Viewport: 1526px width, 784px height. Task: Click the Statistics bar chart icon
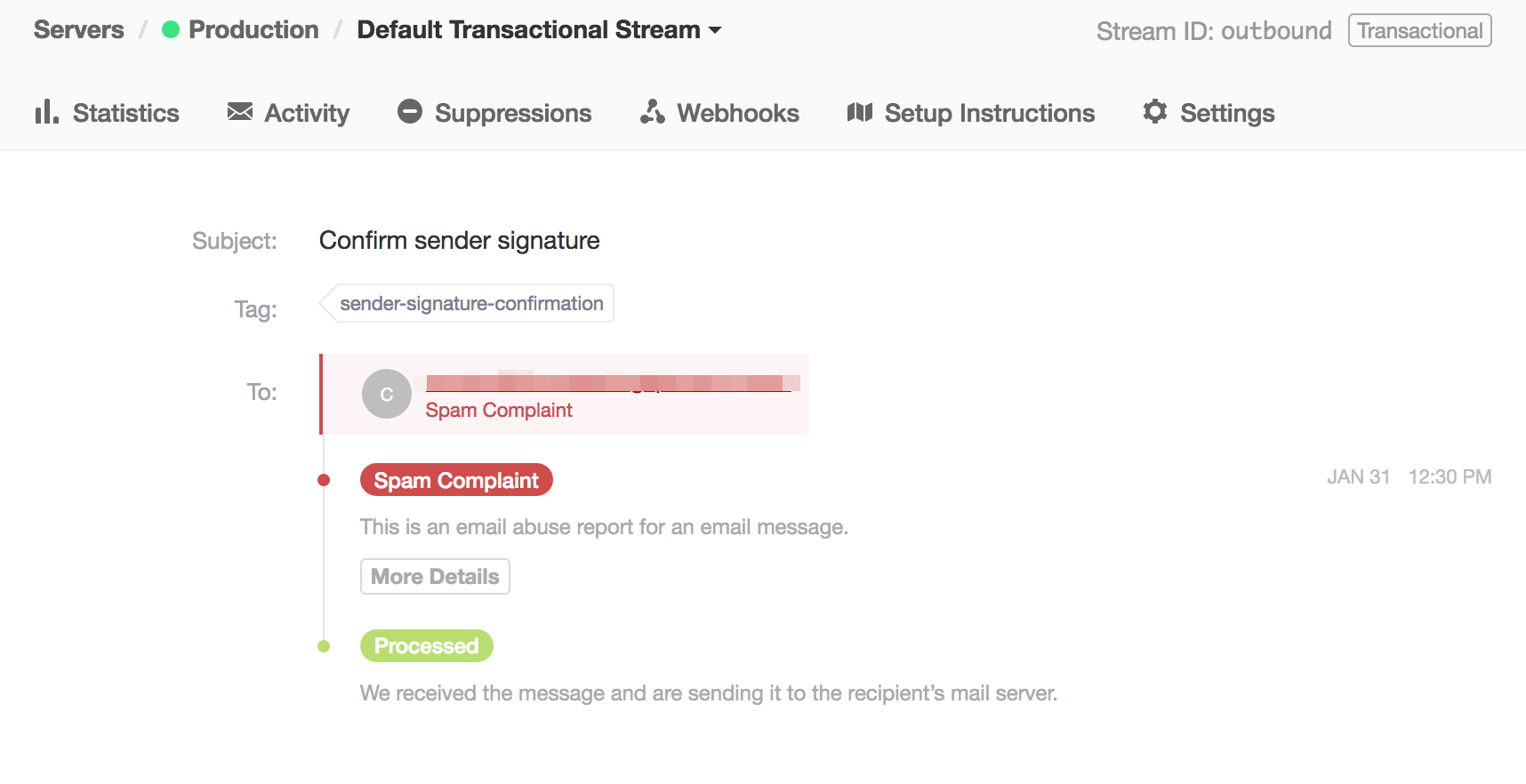46,112
